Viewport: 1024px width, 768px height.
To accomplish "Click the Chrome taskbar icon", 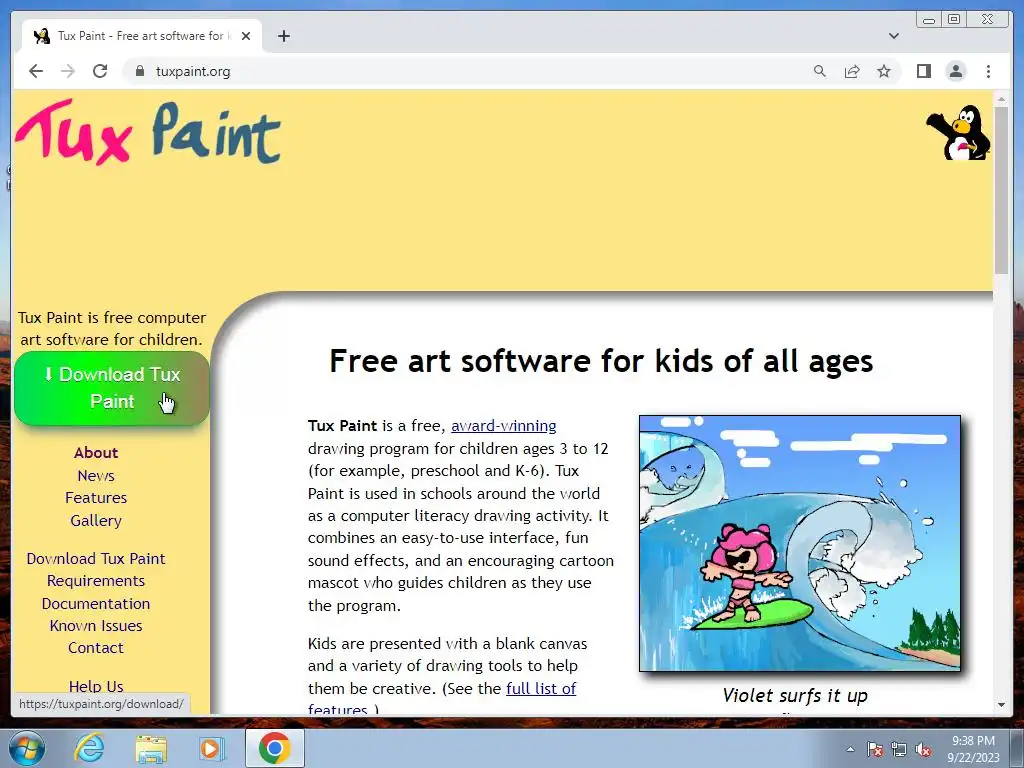I will [274, 748].
